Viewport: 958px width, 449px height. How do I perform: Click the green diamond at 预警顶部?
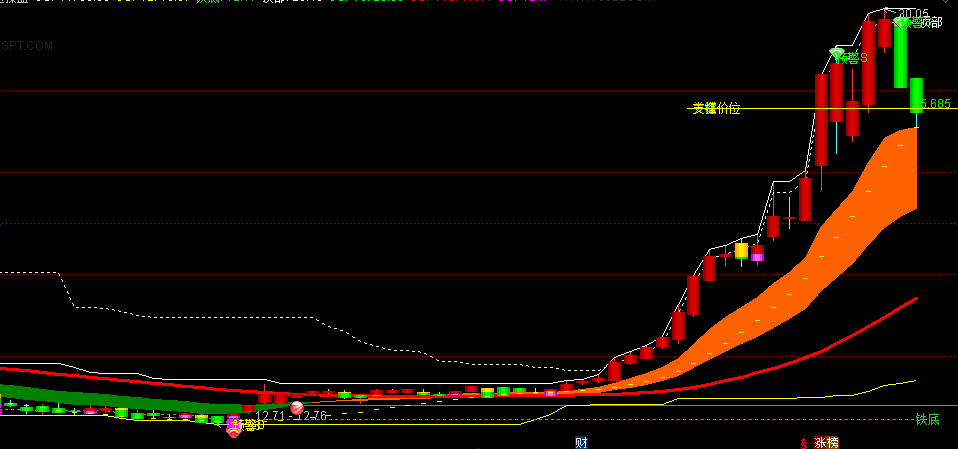901,22
